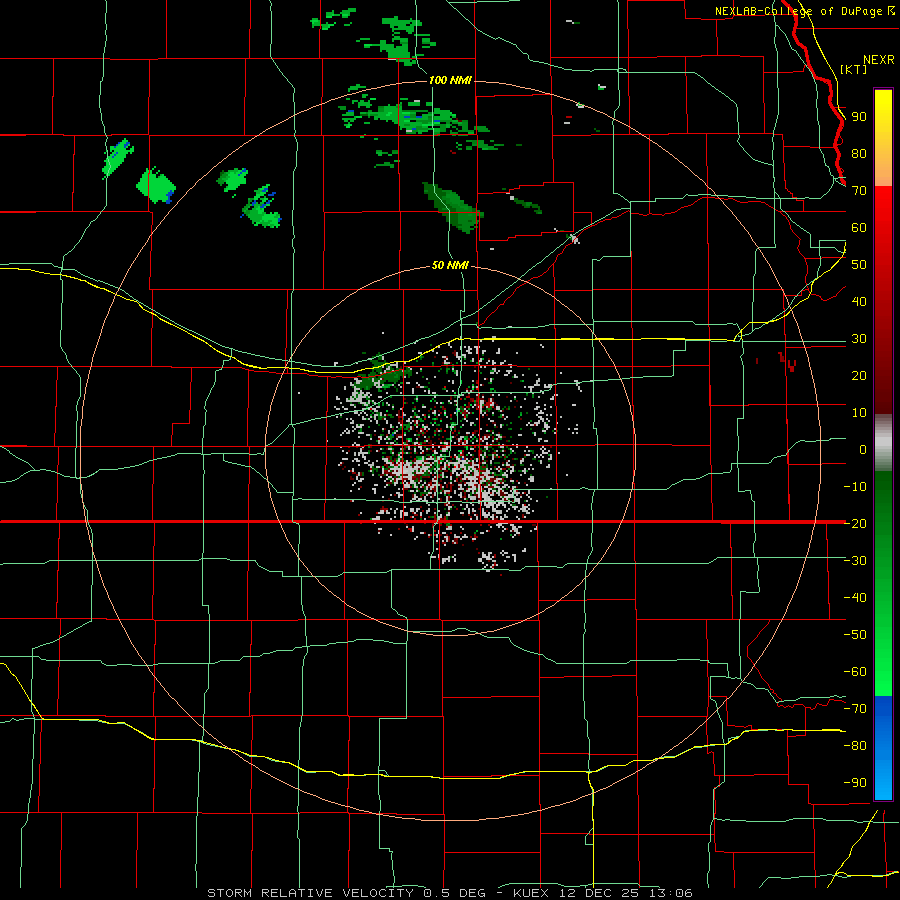The height and width of the screenshot is (900, 900).
Task: Click the -20 value on the velocity scale
Action: tap(855, 524)
